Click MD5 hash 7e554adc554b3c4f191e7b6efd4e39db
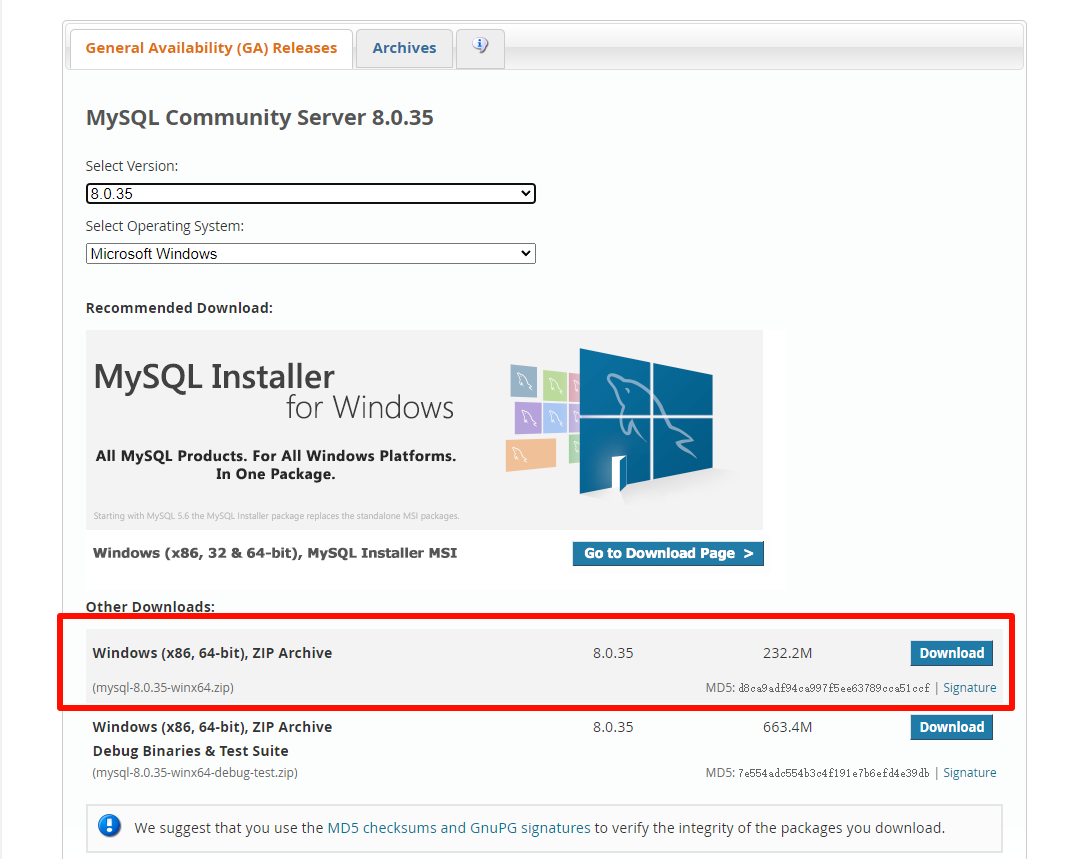The width and height of the screenshot is (1069, 859). click(x=834, y=773)
